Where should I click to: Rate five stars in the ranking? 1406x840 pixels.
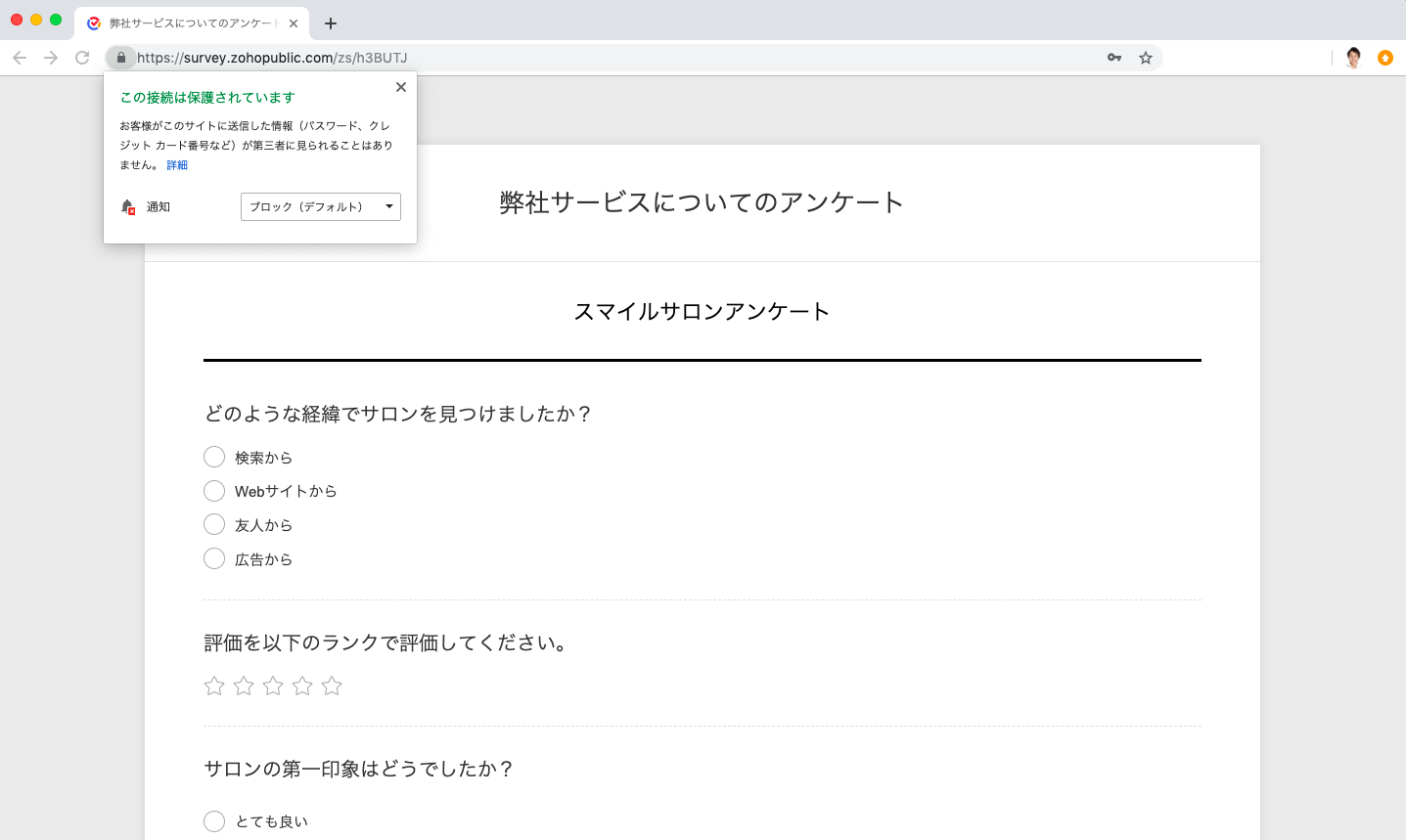click(332, 685)
